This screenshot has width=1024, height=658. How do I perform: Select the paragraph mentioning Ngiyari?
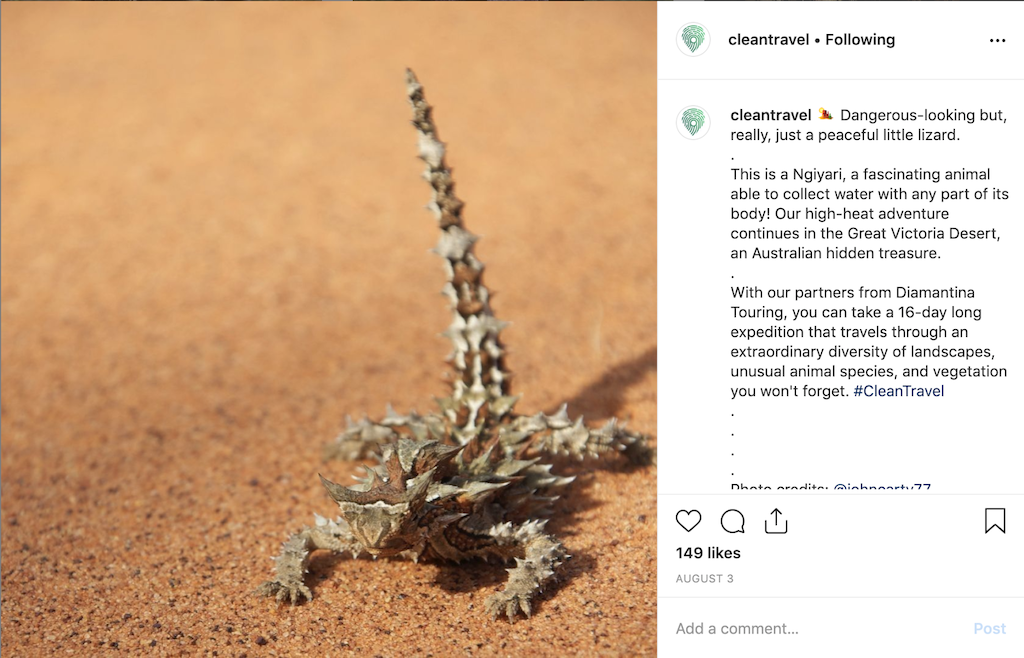coord(869,213)
